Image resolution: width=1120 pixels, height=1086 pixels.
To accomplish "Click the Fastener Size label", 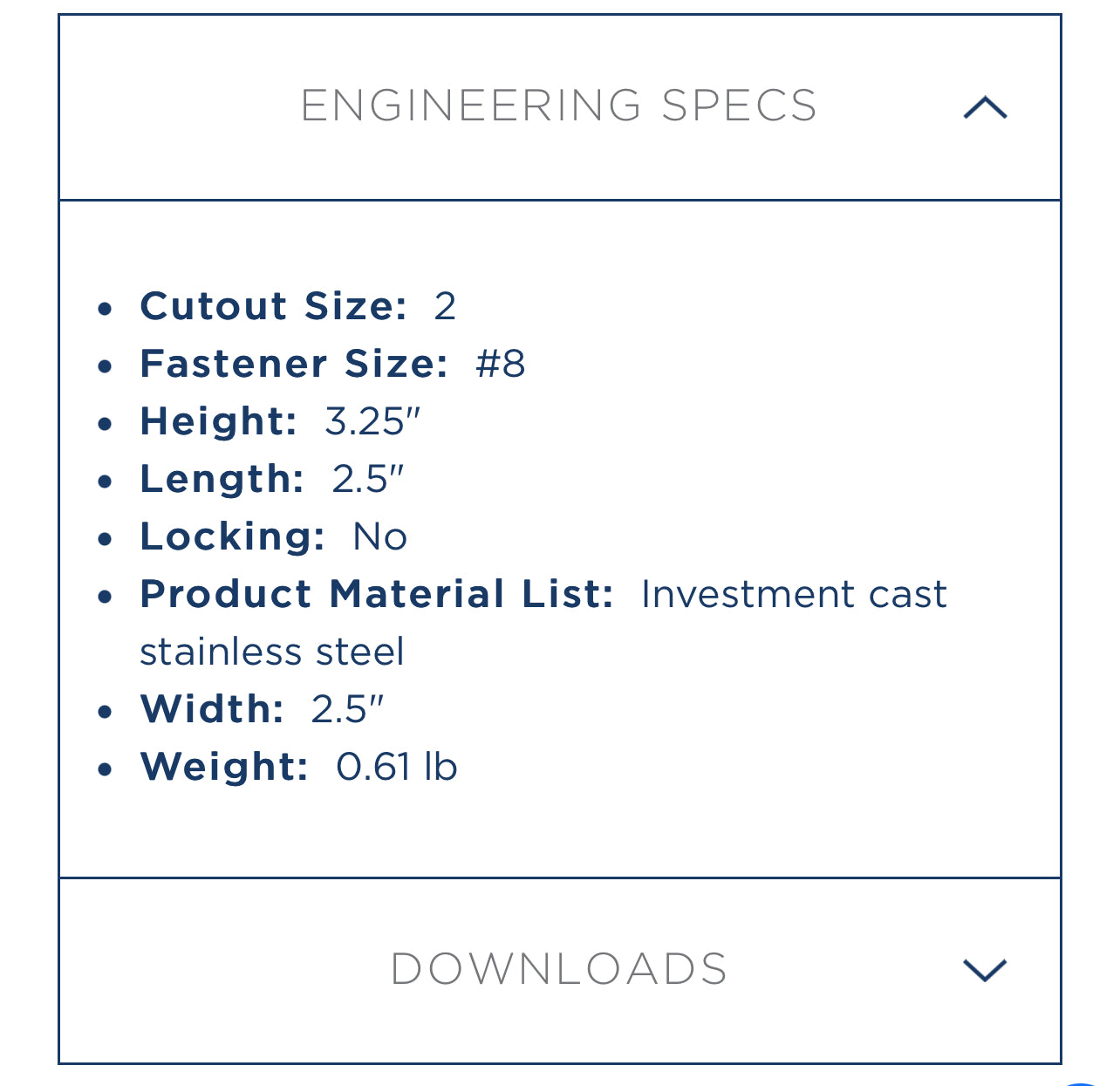I will point(294,364).
